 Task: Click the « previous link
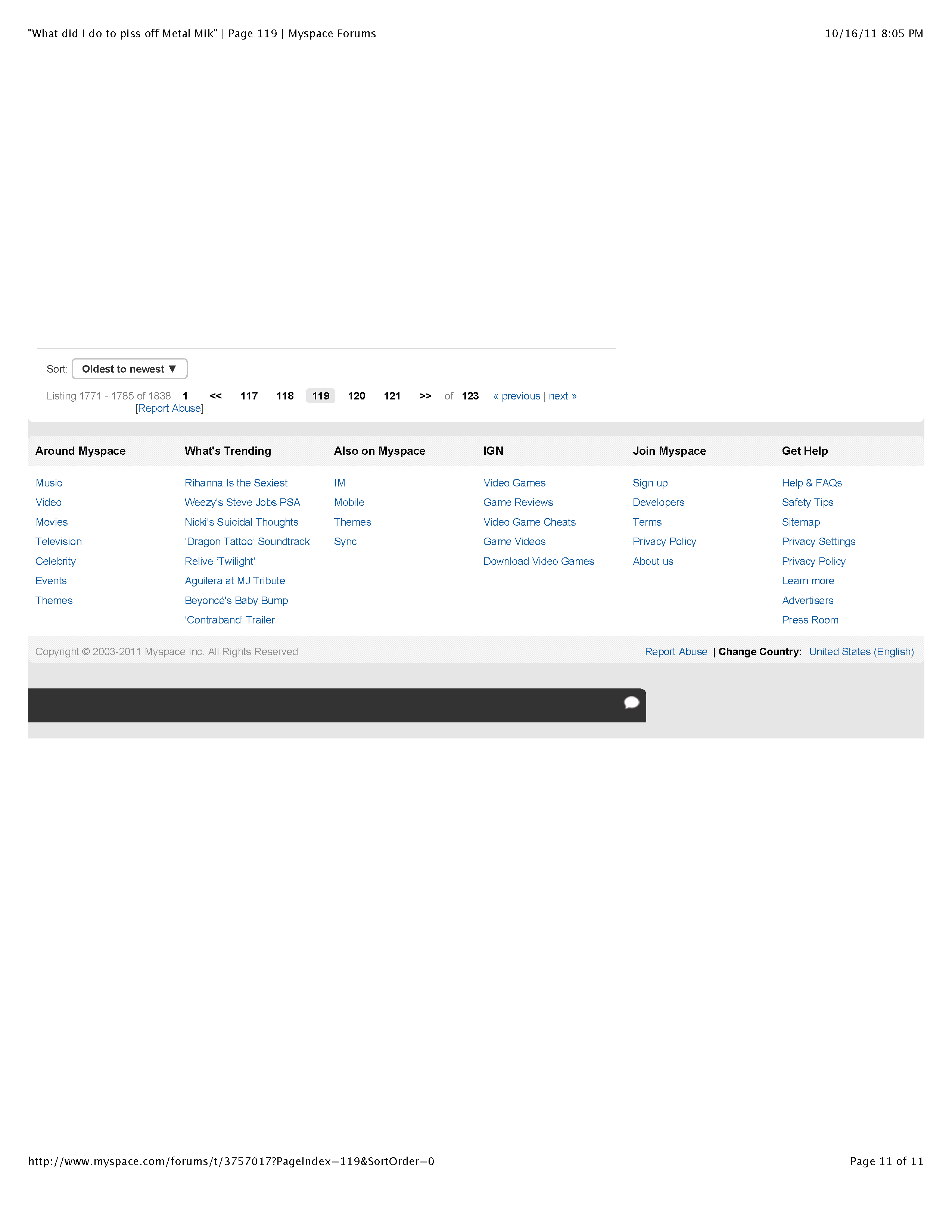(517, 396)
